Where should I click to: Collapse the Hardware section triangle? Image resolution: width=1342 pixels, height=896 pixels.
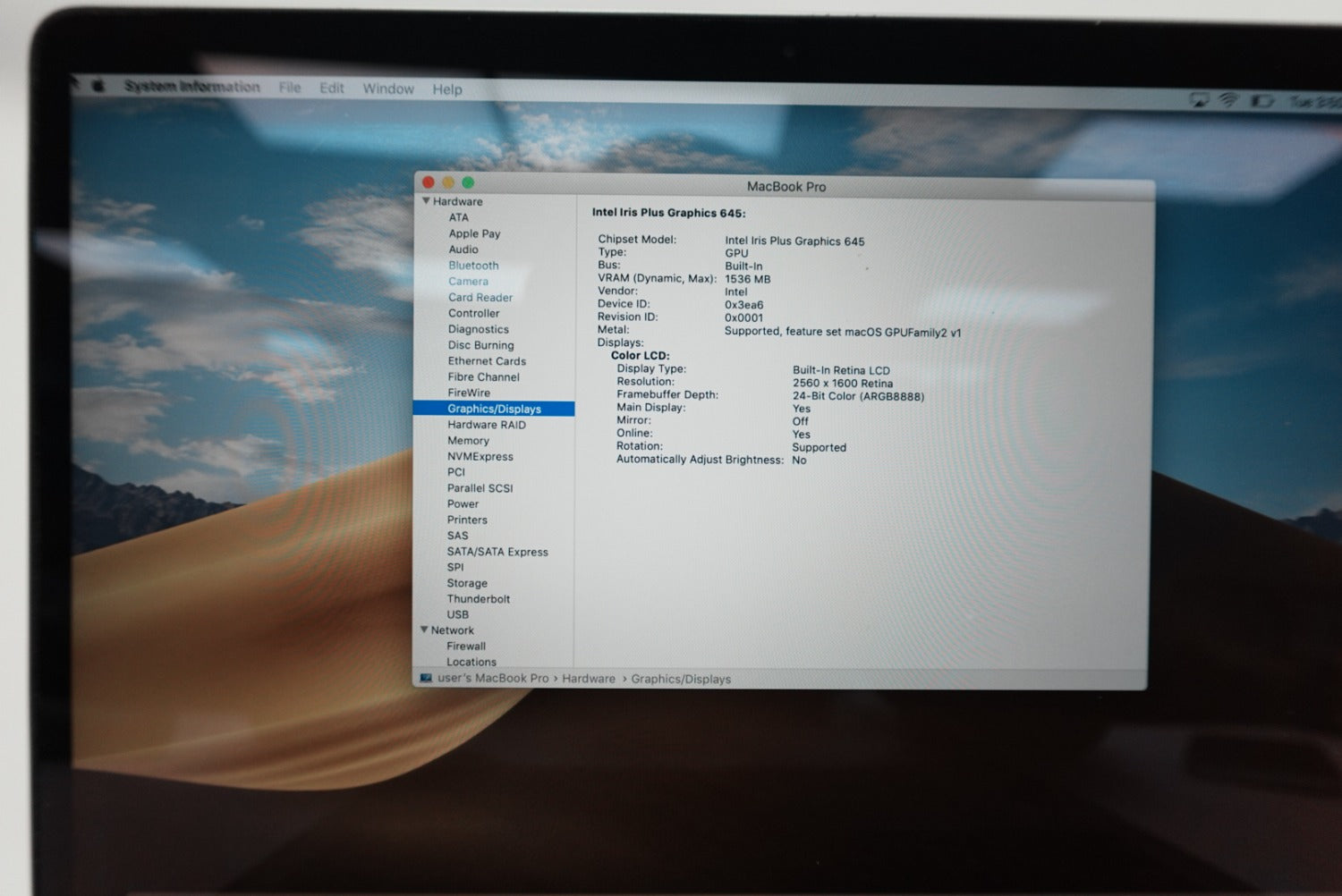point(426,201)
